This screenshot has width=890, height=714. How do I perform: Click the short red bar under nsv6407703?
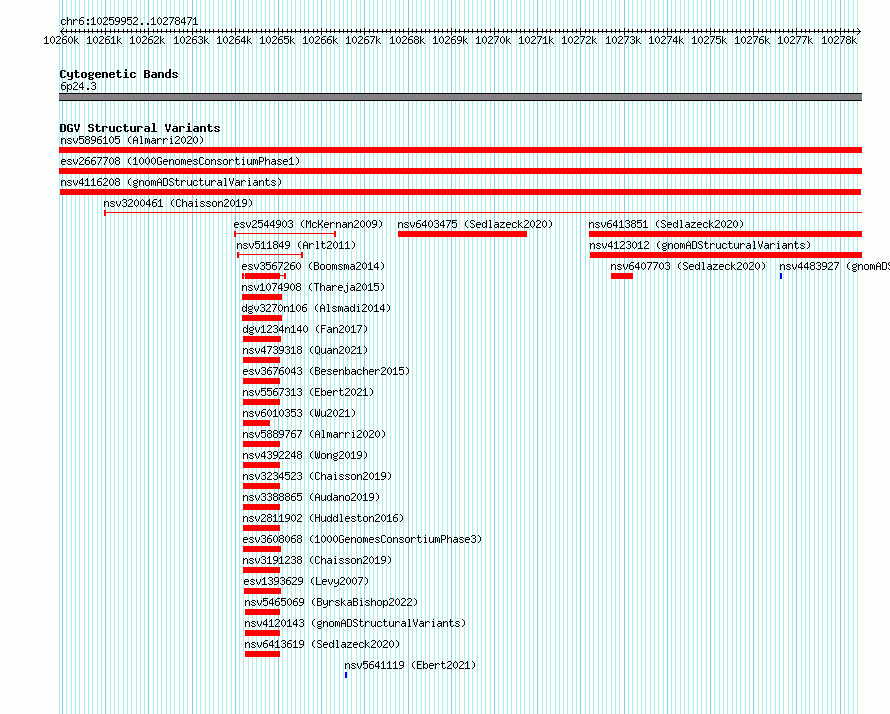(x=622, y=276)
